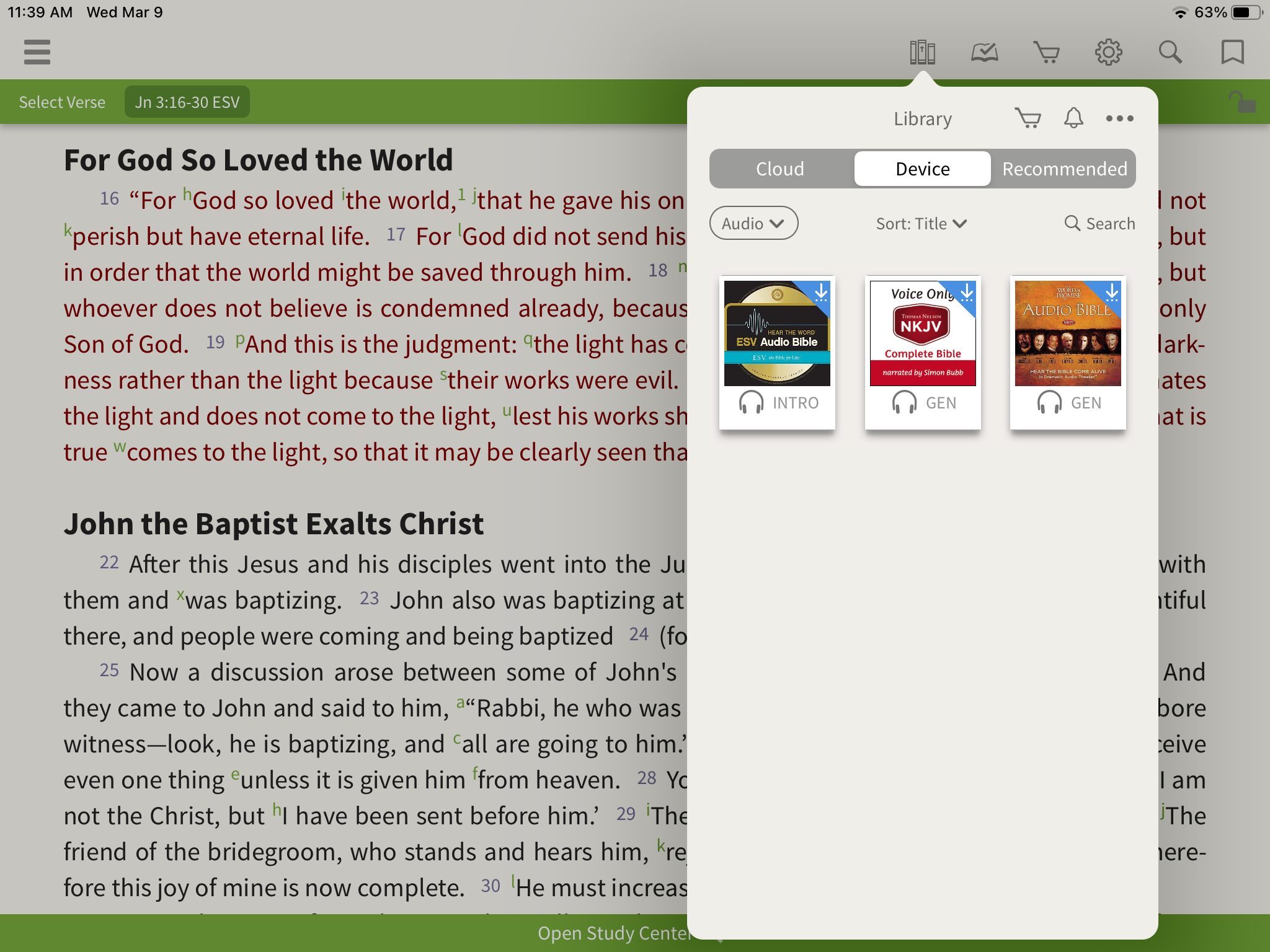Tap footnote marker 1 after 'the world'

coord(461,194)
